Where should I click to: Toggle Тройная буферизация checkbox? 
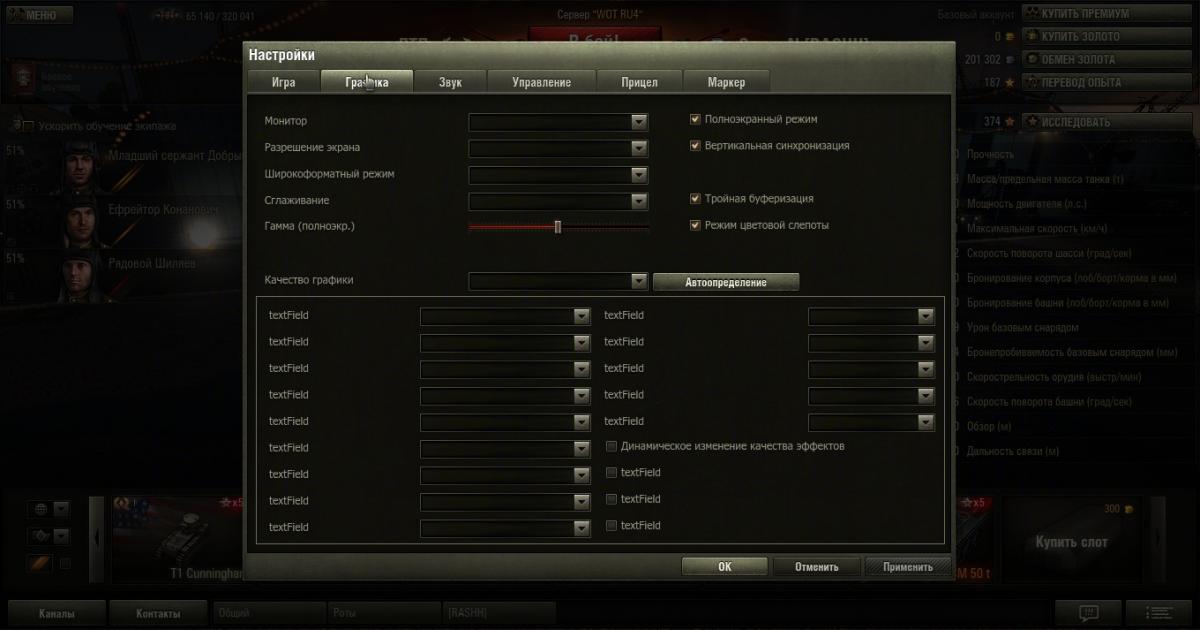(x=695, y=199)
